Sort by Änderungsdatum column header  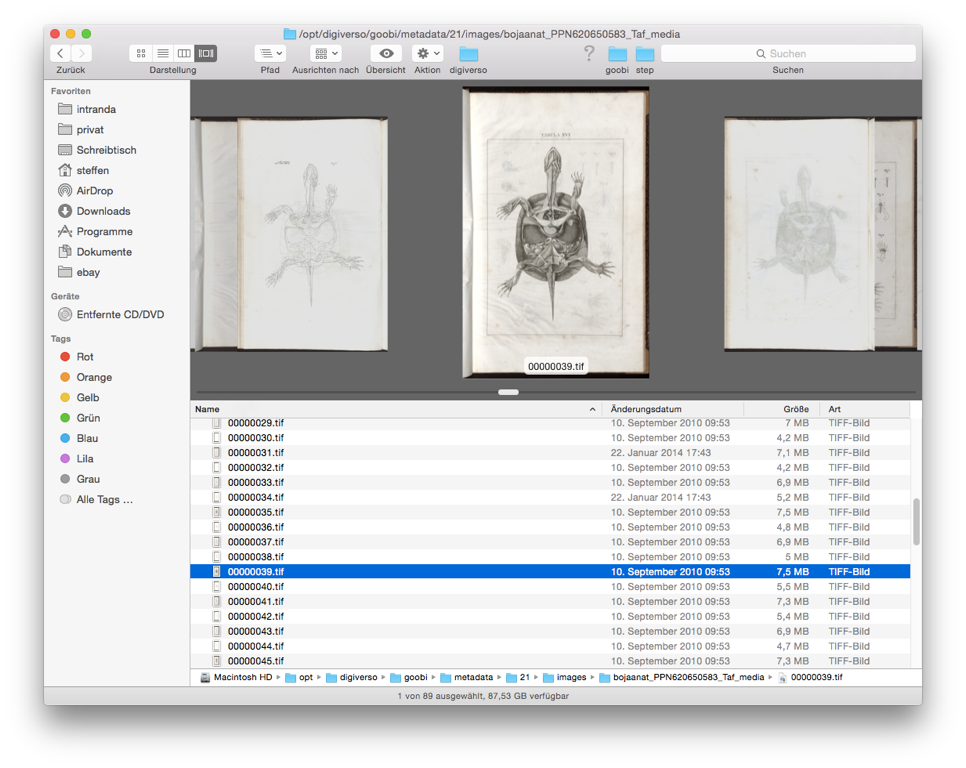(673, 409)
